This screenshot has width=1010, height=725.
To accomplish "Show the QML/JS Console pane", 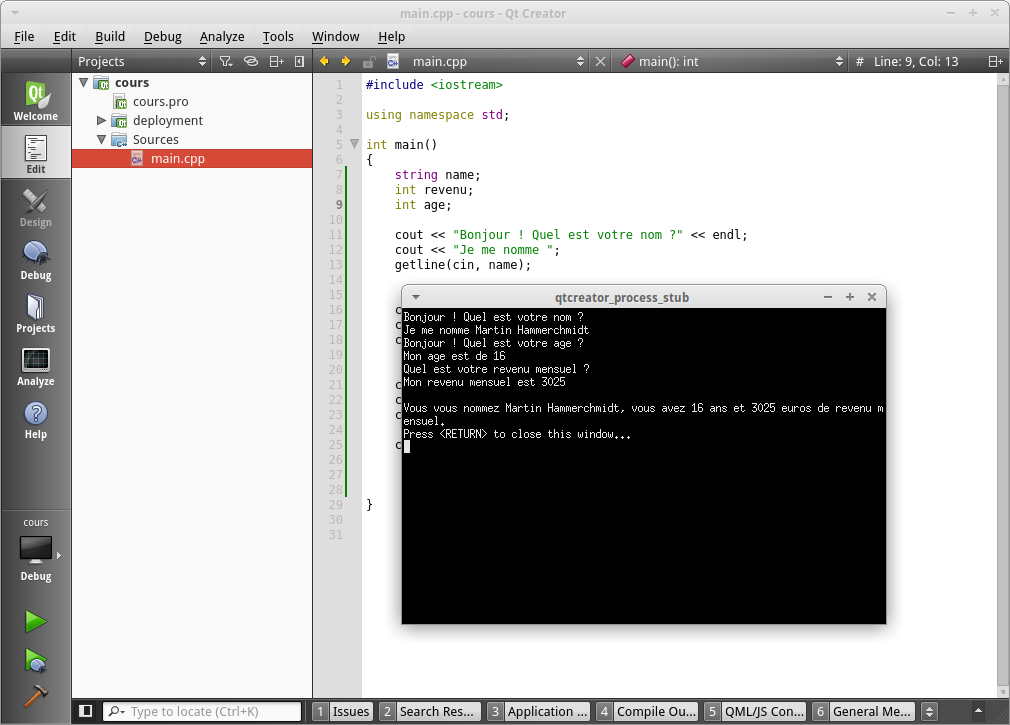I will pos(755,711).
